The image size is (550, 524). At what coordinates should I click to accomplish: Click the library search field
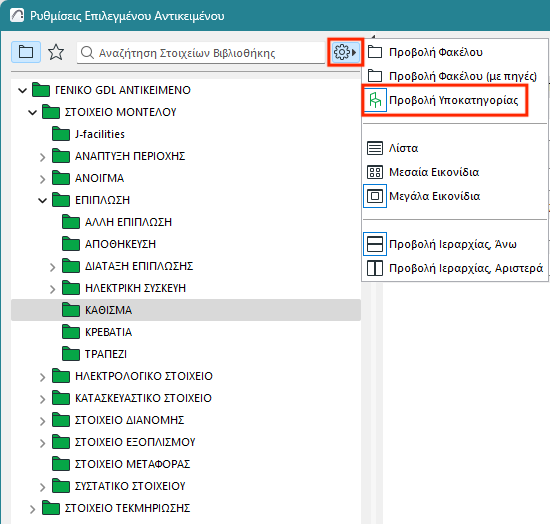pos(201,53)
